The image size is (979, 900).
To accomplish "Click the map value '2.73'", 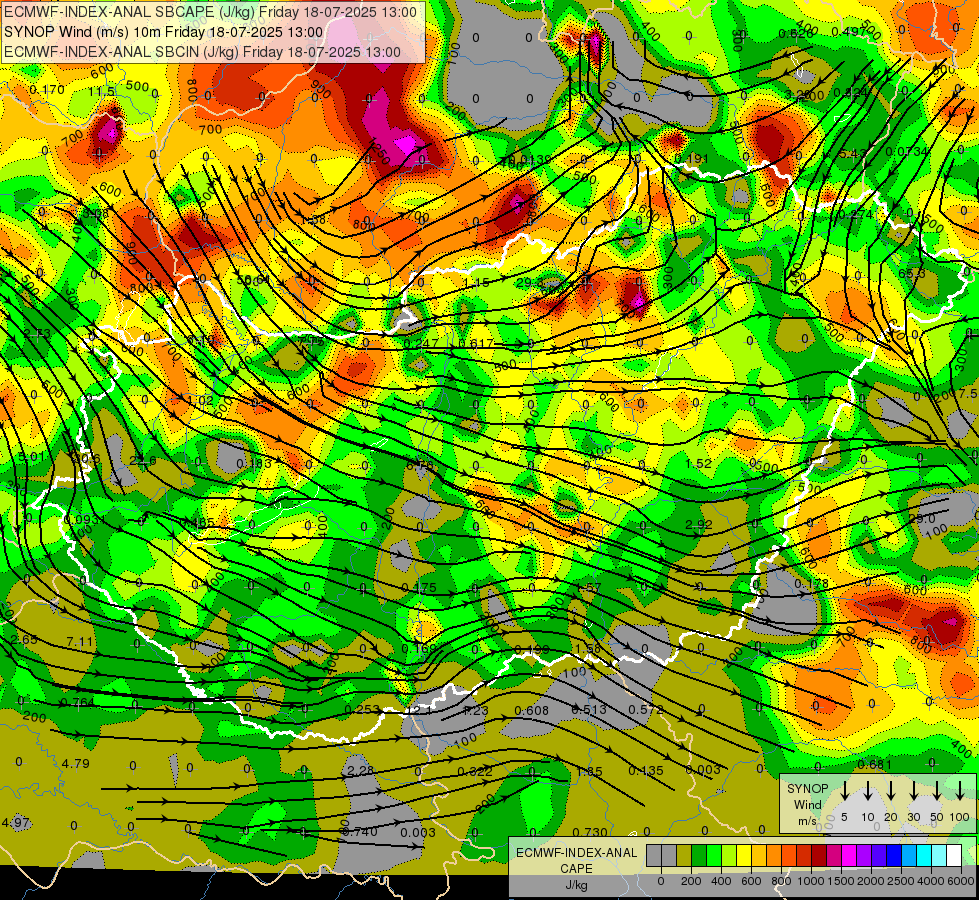I will [37, 334].
